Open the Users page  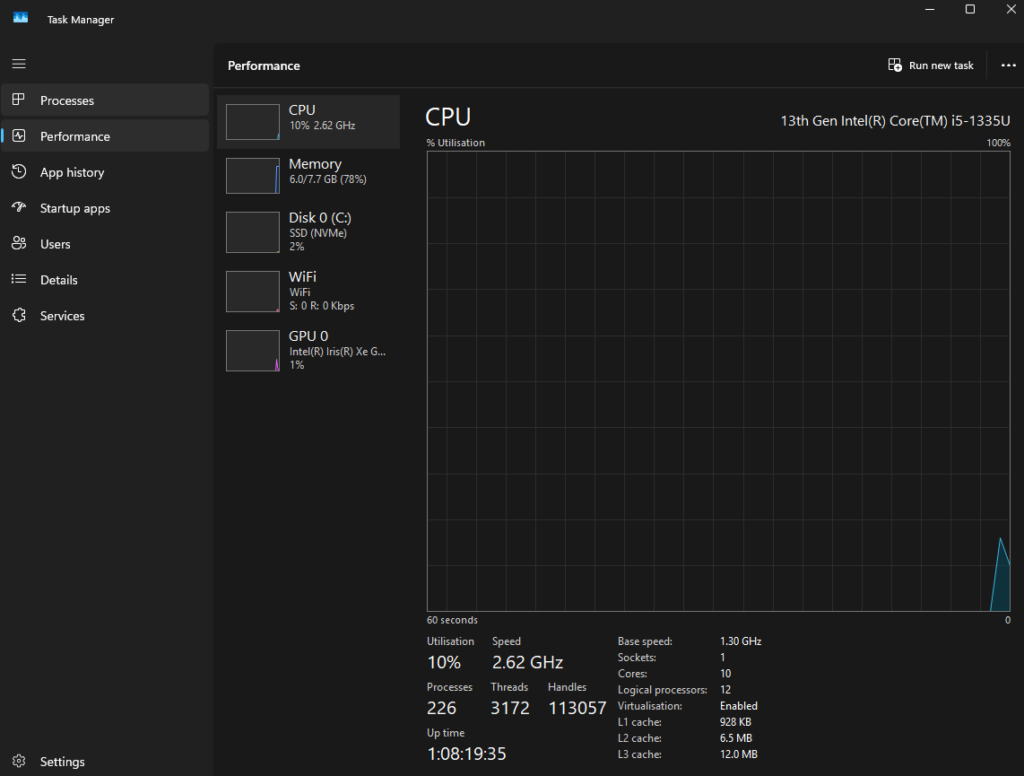(105, 244)
